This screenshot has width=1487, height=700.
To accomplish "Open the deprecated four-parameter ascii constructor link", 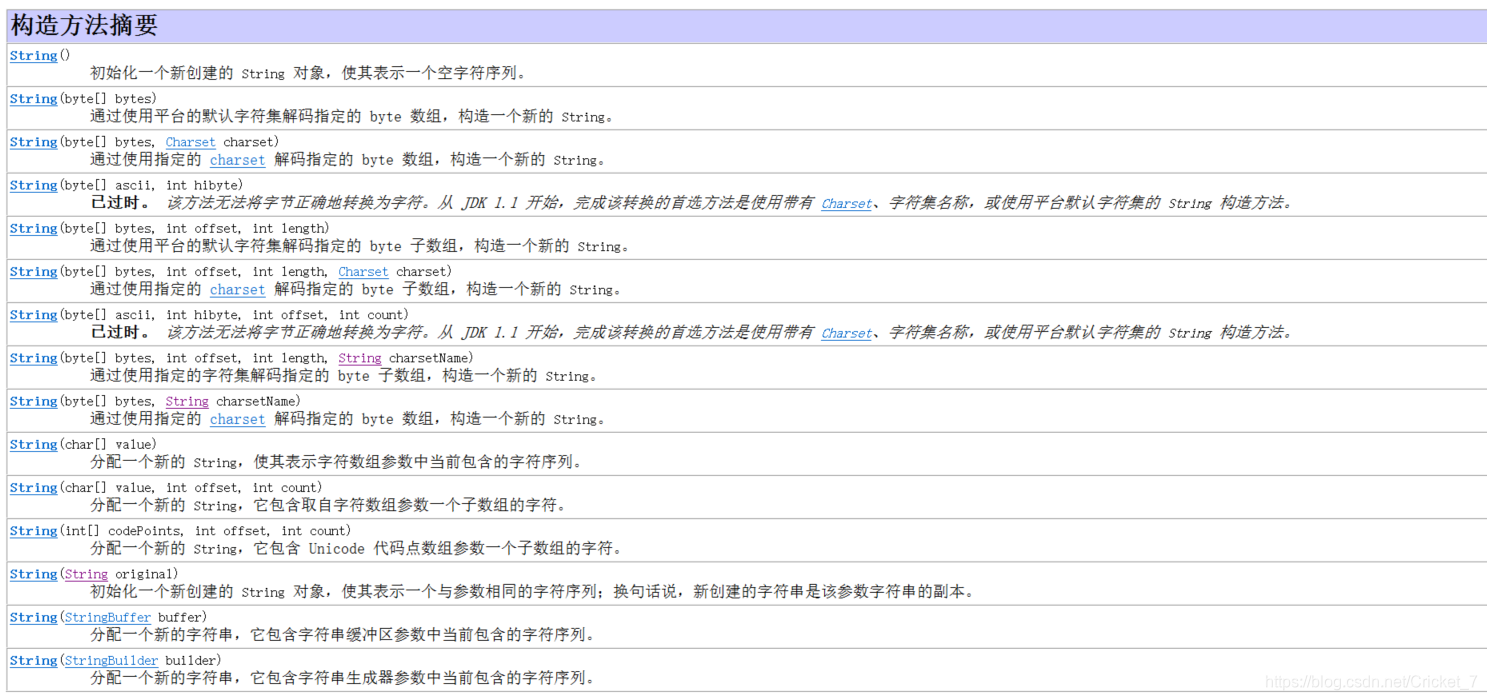I will tap(33, 314).
